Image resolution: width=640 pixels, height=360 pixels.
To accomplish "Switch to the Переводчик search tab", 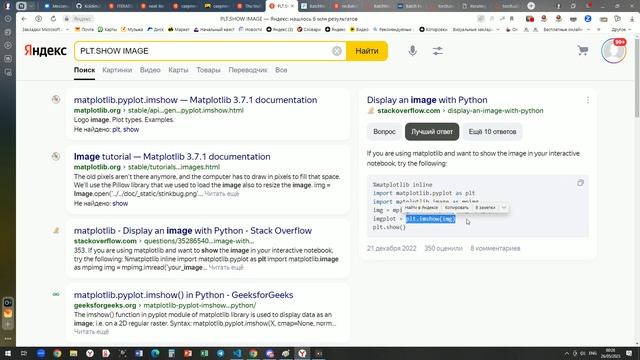I will coord(248,70).
